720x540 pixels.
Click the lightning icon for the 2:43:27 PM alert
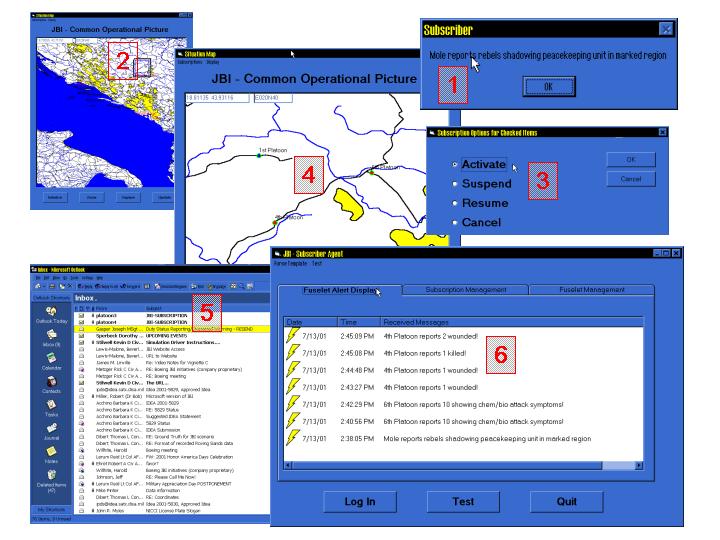293,386
